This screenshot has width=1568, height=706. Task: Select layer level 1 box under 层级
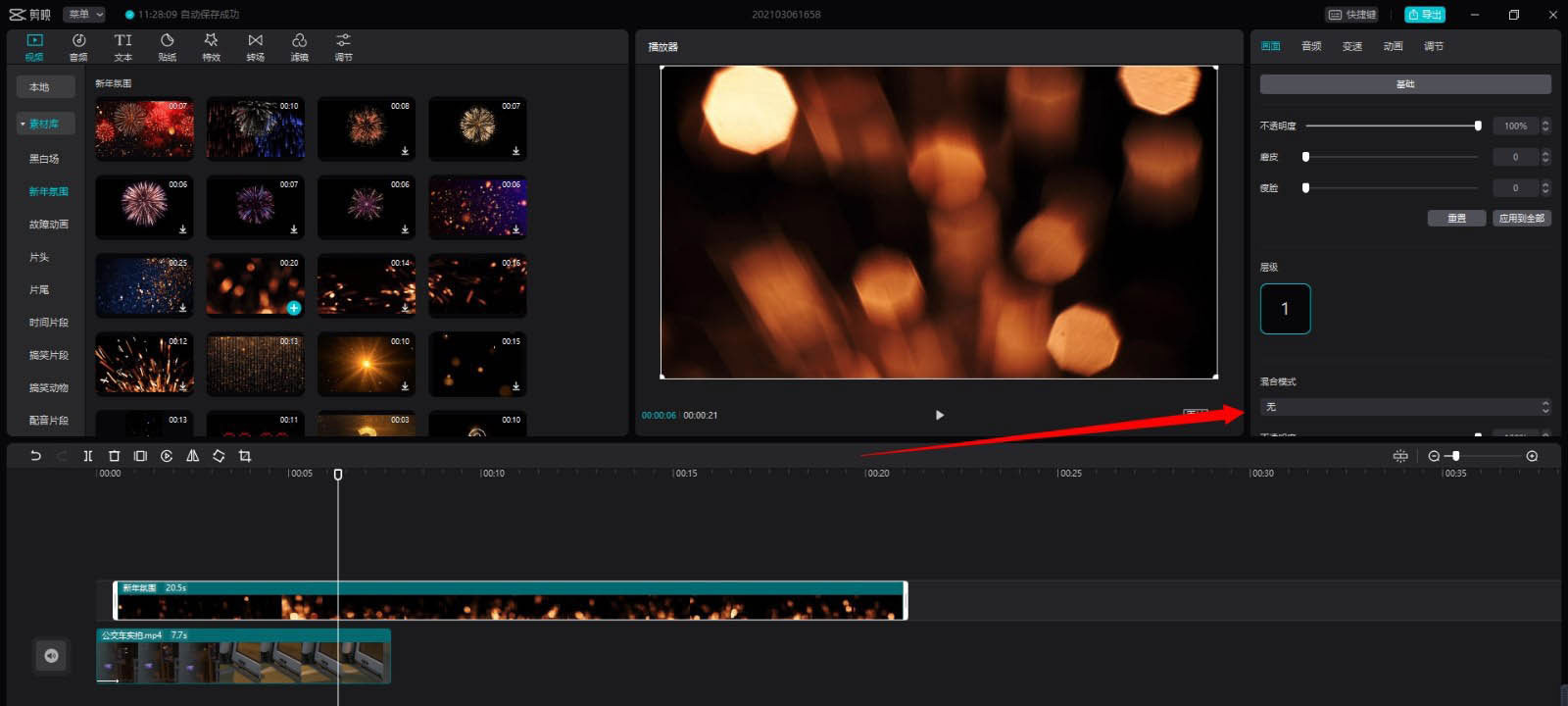coord(1285,309)
